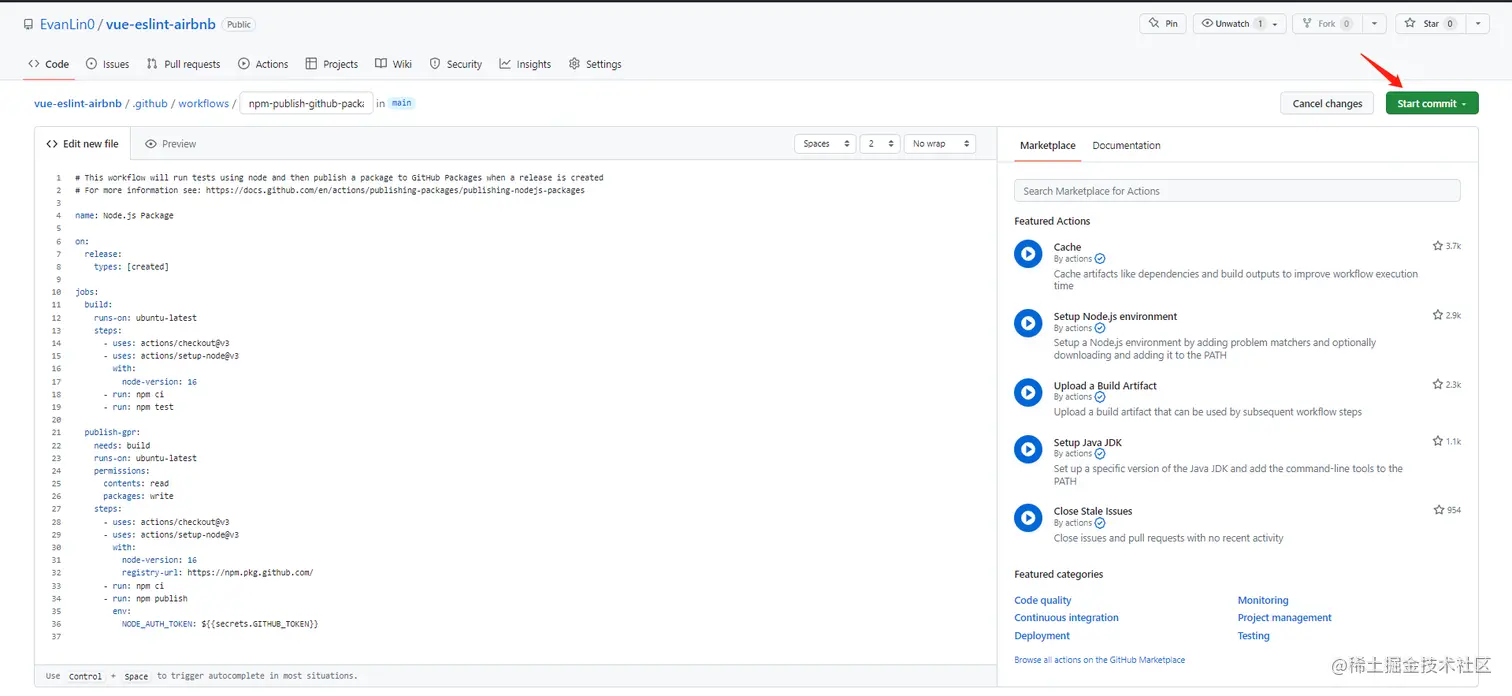Screen dimensions: 1512x696
Task: Open the Project management category
Action: 1285,618
